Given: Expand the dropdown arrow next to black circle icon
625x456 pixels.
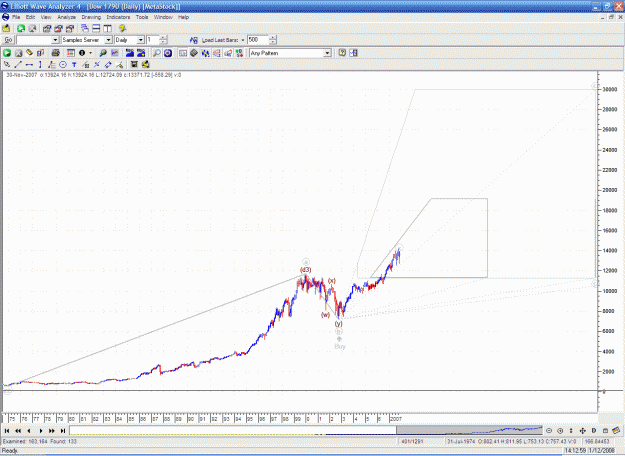Looking at the screenshot, I should point(91,53).
